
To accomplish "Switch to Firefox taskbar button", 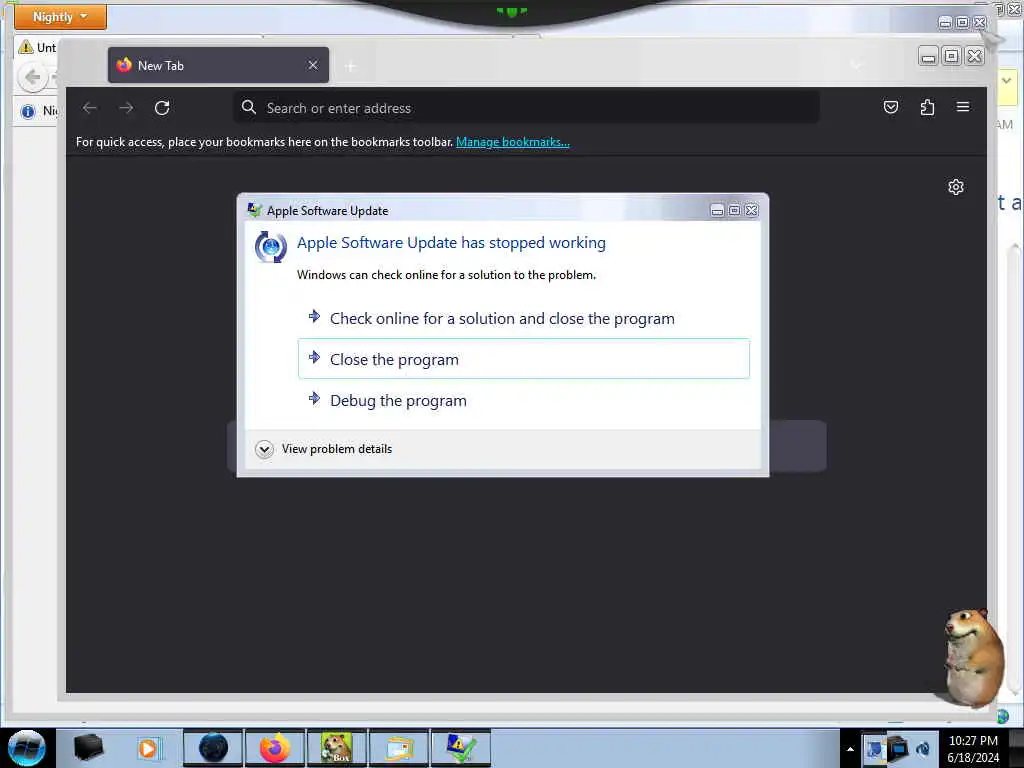I will (x=275, y=748).
